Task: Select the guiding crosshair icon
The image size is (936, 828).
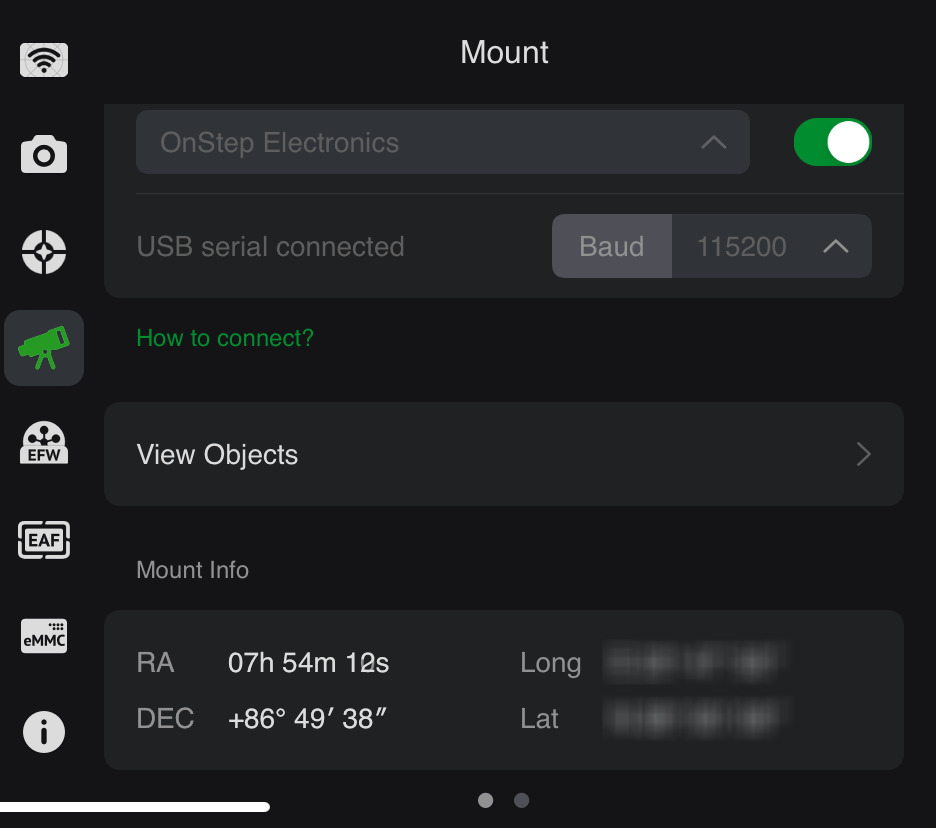Action: pyautogui.click(x=44, y=251)
